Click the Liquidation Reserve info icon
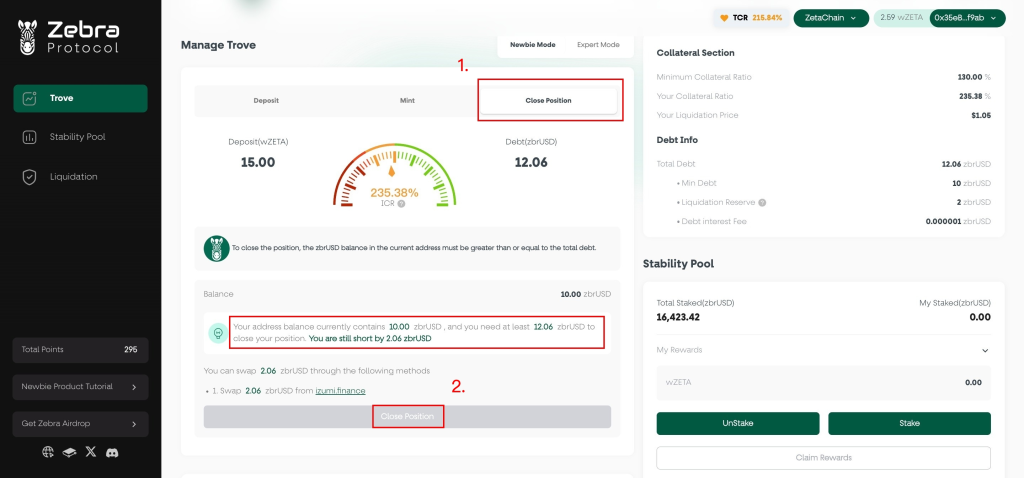This screenshot has height=478, width=1024. coord(762,202)
